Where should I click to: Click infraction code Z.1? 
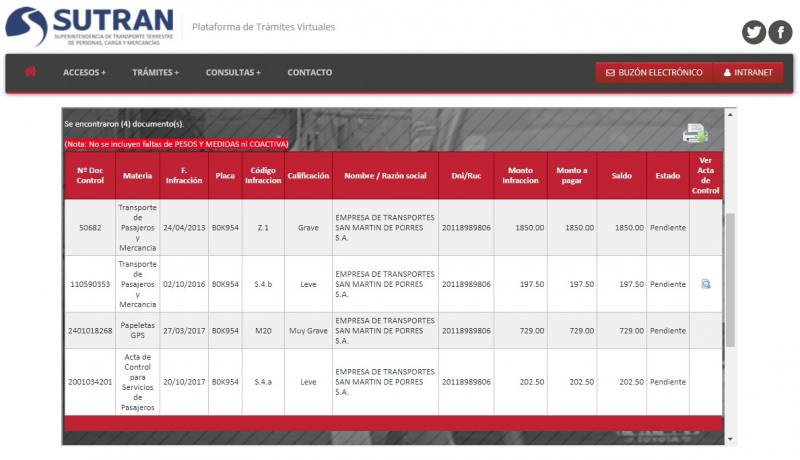[x=263, y=227]
